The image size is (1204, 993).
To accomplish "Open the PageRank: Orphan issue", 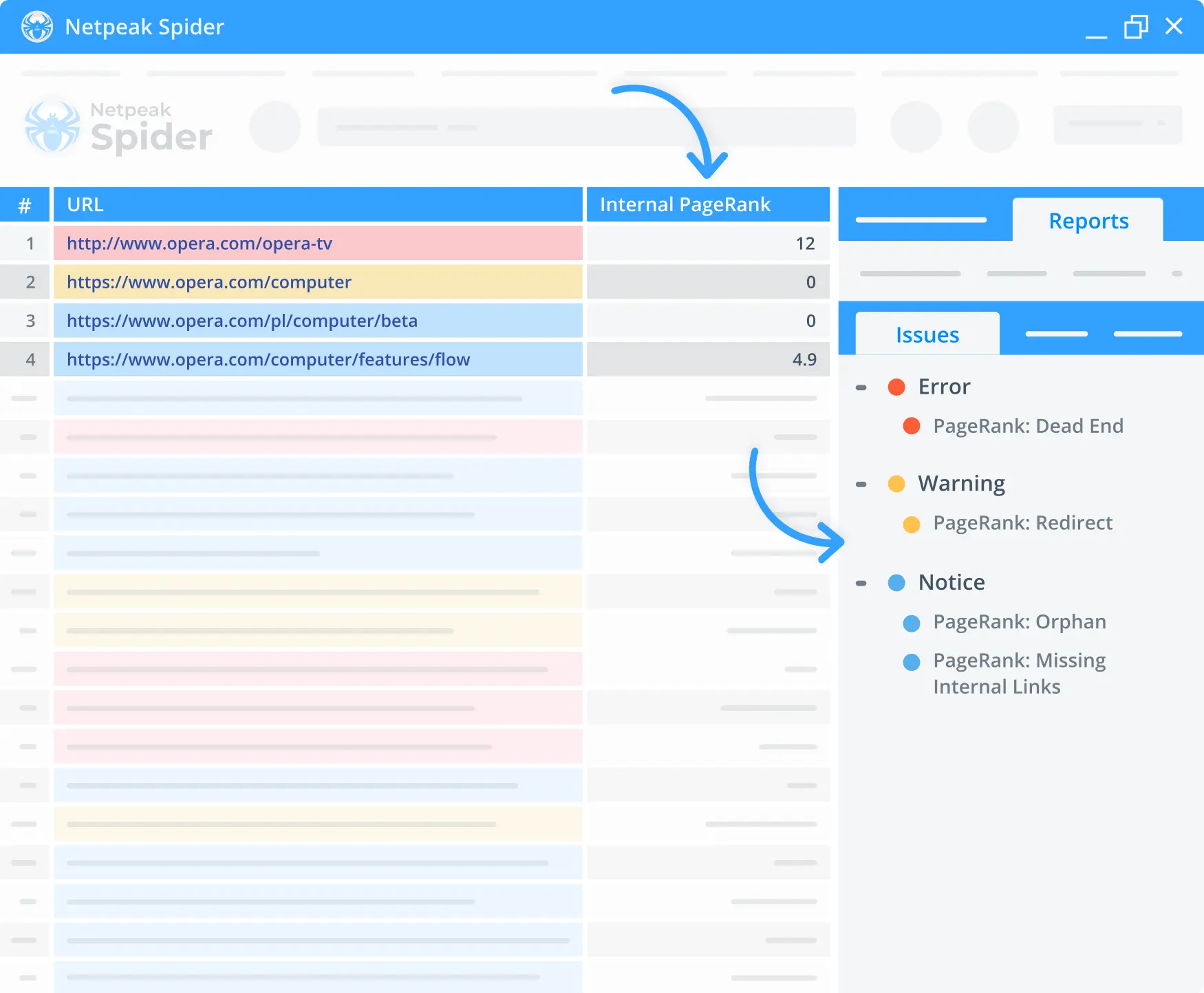I will 1020,622.
